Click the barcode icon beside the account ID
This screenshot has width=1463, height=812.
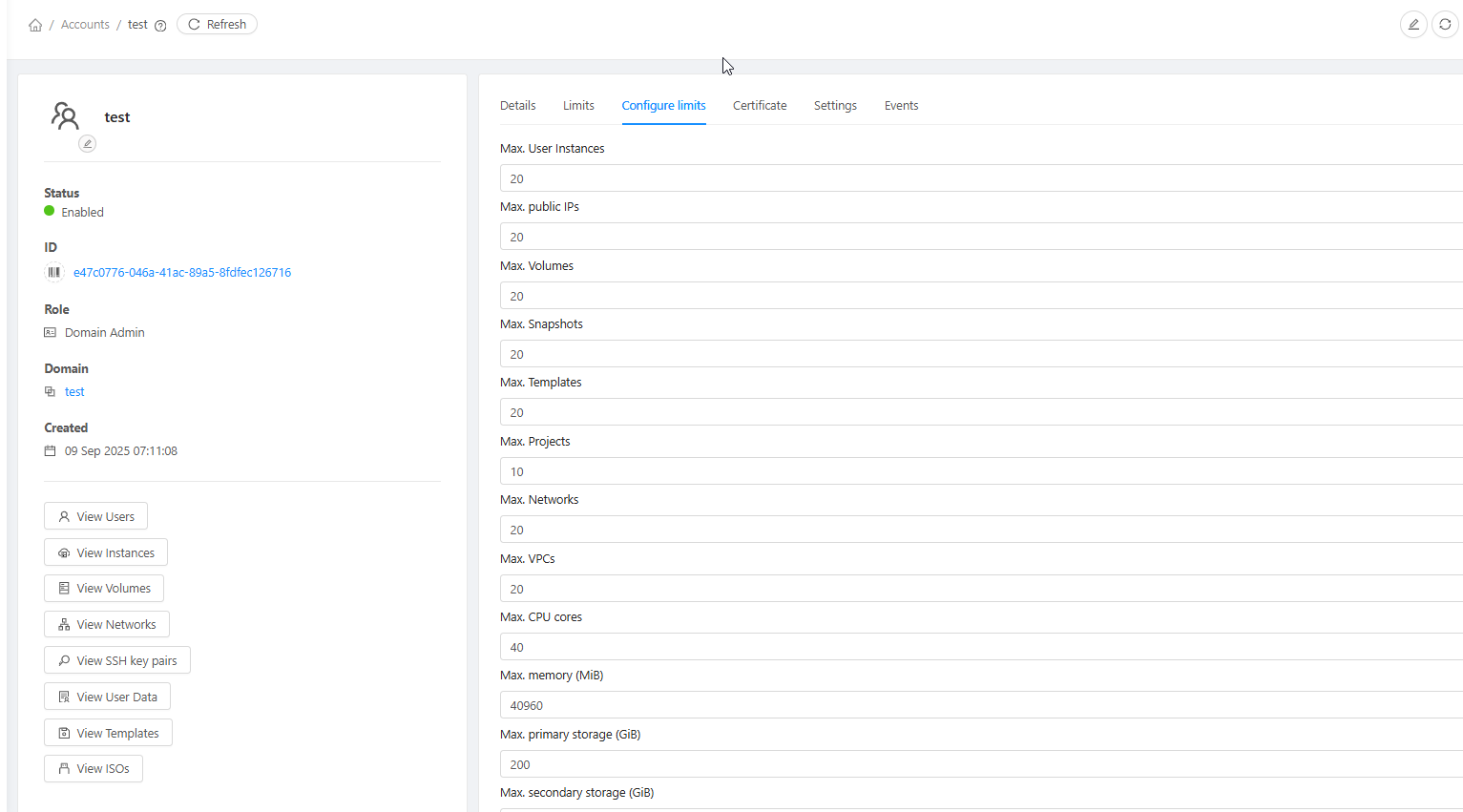pyautogui.click(x=54, y=272)
